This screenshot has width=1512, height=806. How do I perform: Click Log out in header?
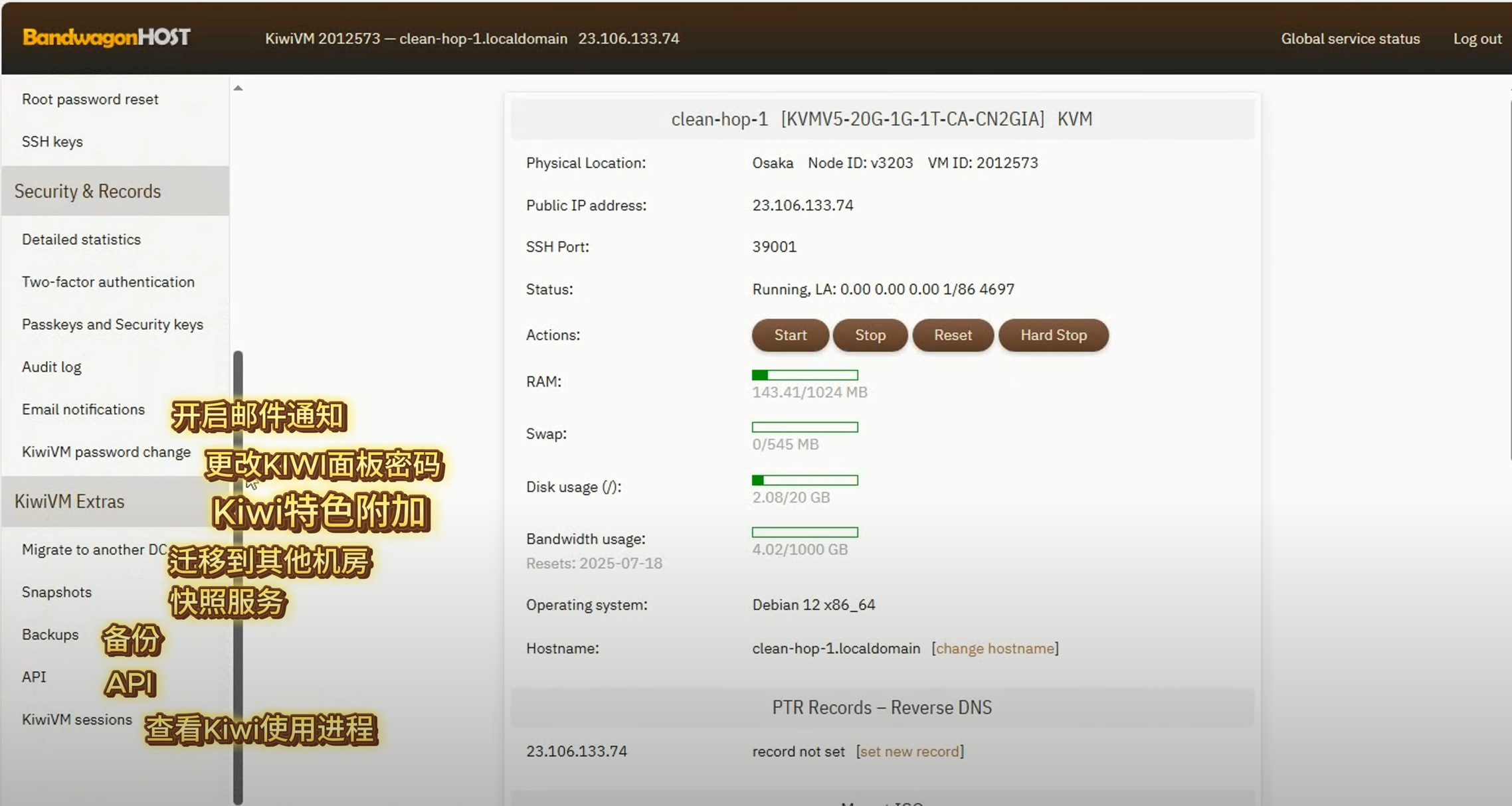1477,39
